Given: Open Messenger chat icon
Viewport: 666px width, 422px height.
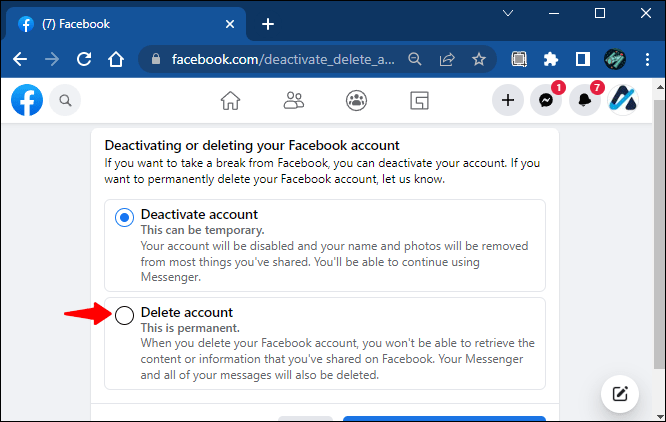Looking at the screenshot, I should pyautogui.click(x=546, y=100).
